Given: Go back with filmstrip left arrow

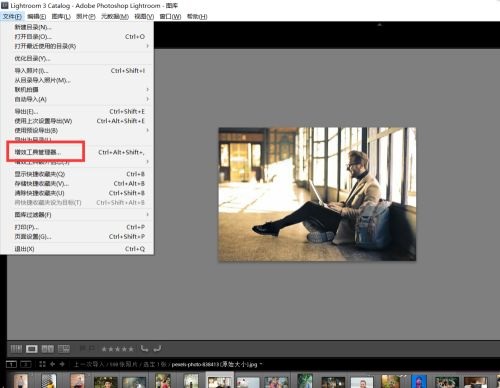Looking at the screenshot, I should tap(52, 364).
